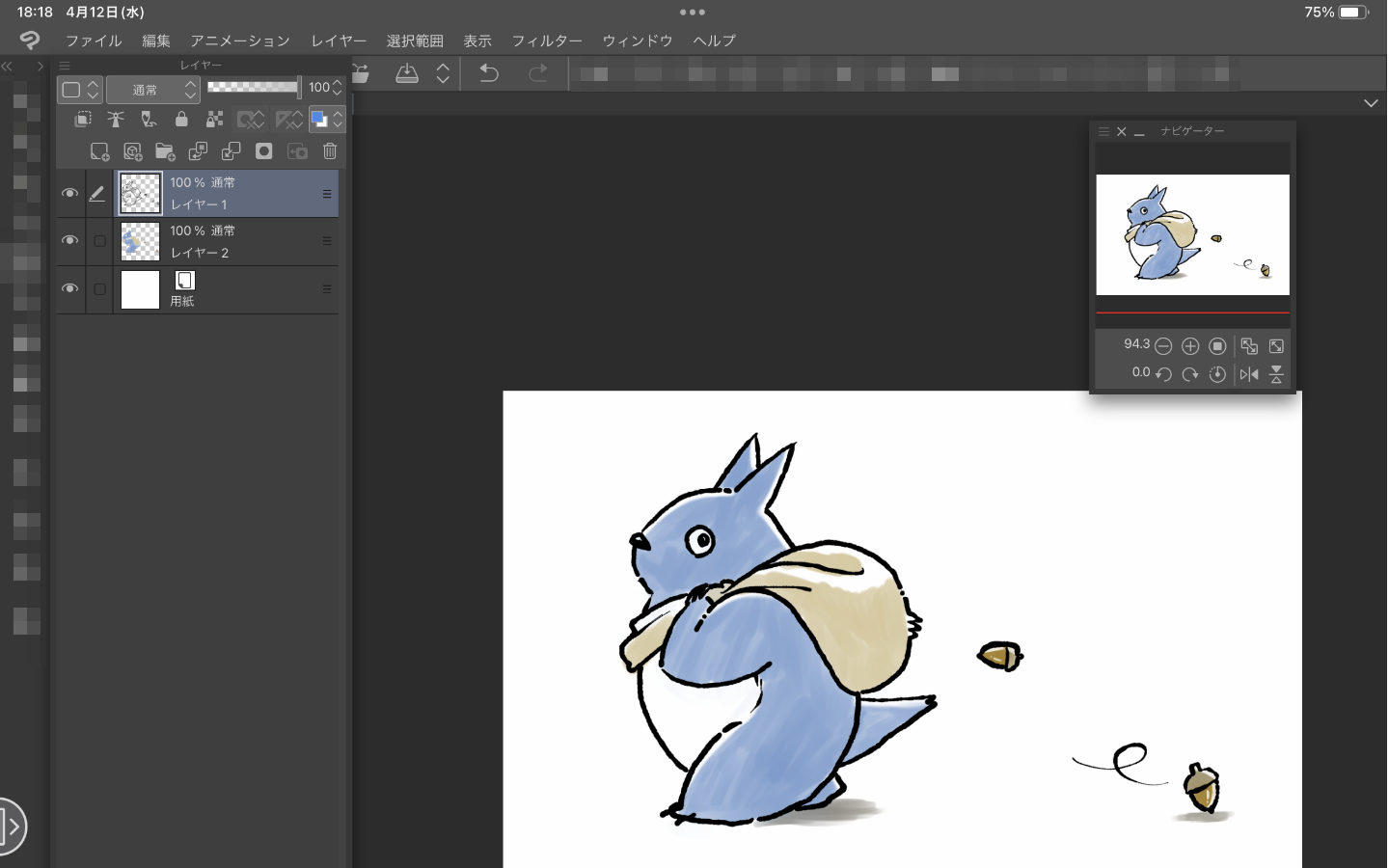Tap the Rotate Left icon in the Navigator

coord(1165,373)
